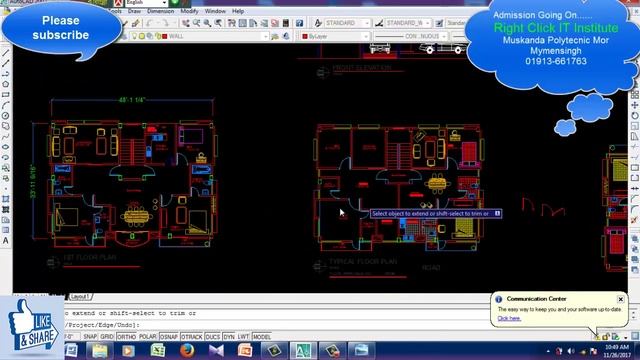Viewport: 640px width, 360px height.
Task: Select the Circle draw tool
Action: pos(5,116)
